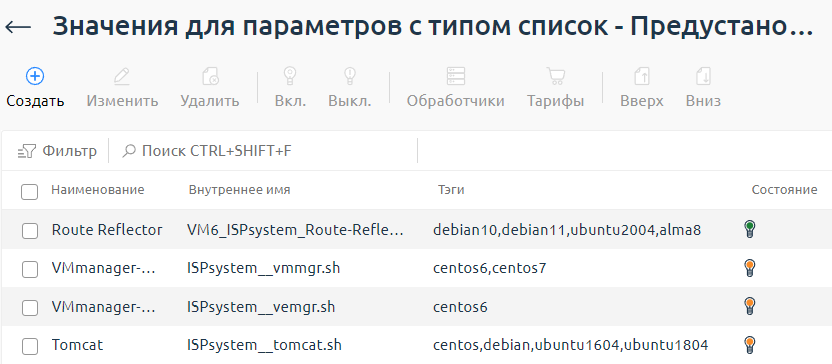Select the Tomcat name cell
Screen dimensions: 832x364
77,345
